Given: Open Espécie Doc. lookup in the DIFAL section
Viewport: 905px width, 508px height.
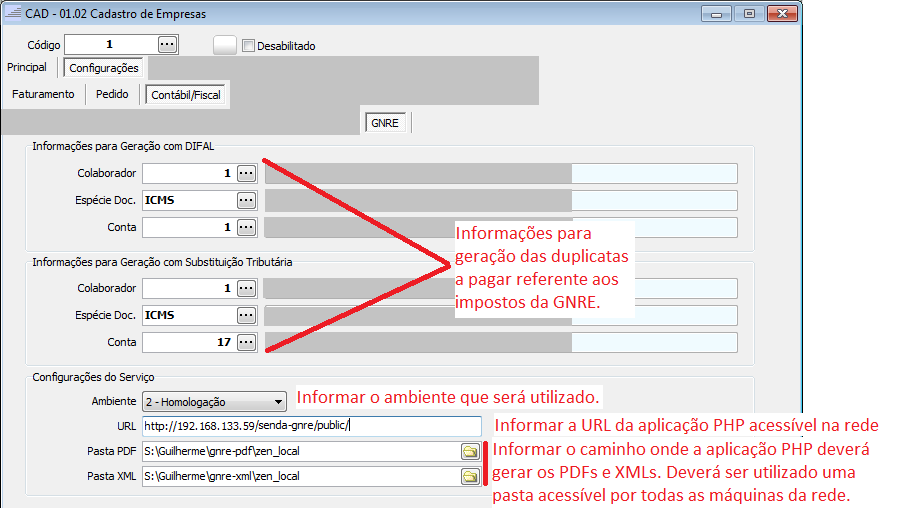Looking at the screenshot, I should coord(246,200).
